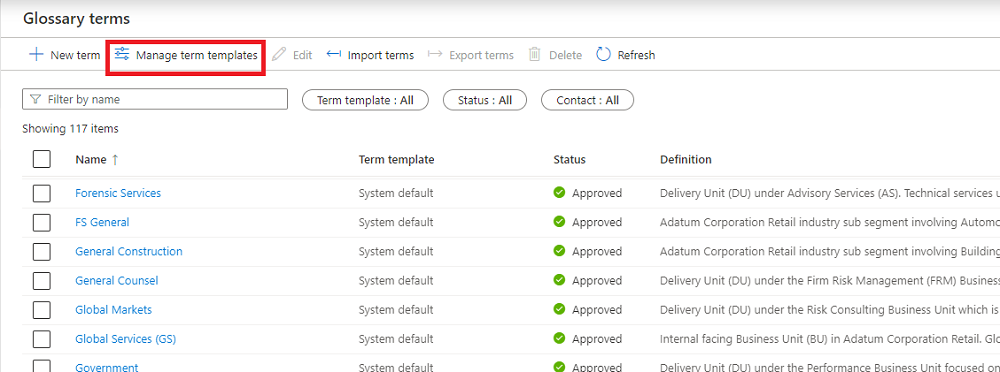Check the General Construction row checkbox
1000x372 pixels.
tap(41, 251)
